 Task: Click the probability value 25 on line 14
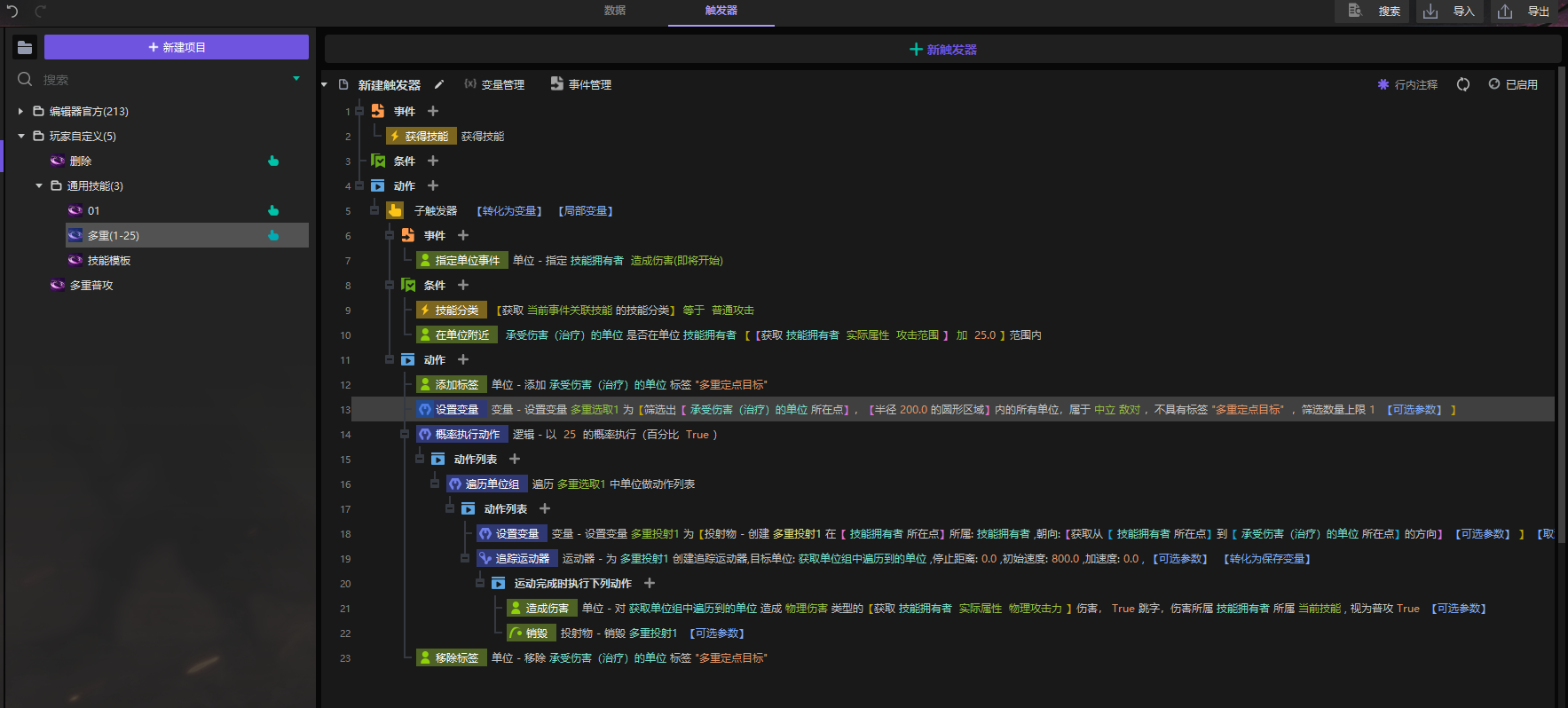pos(570,434)
